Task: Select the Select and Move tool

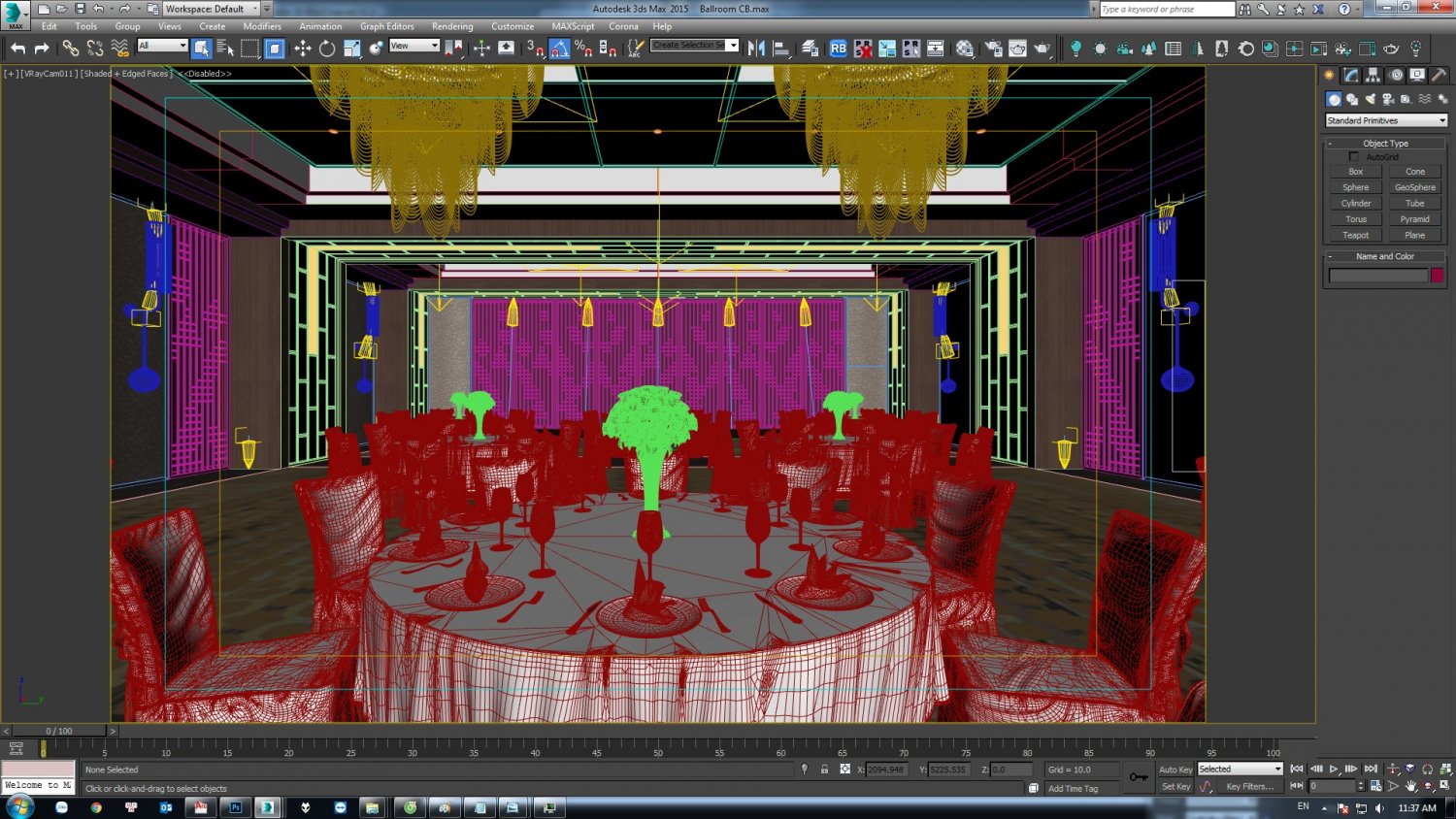Action: point(304,48)
